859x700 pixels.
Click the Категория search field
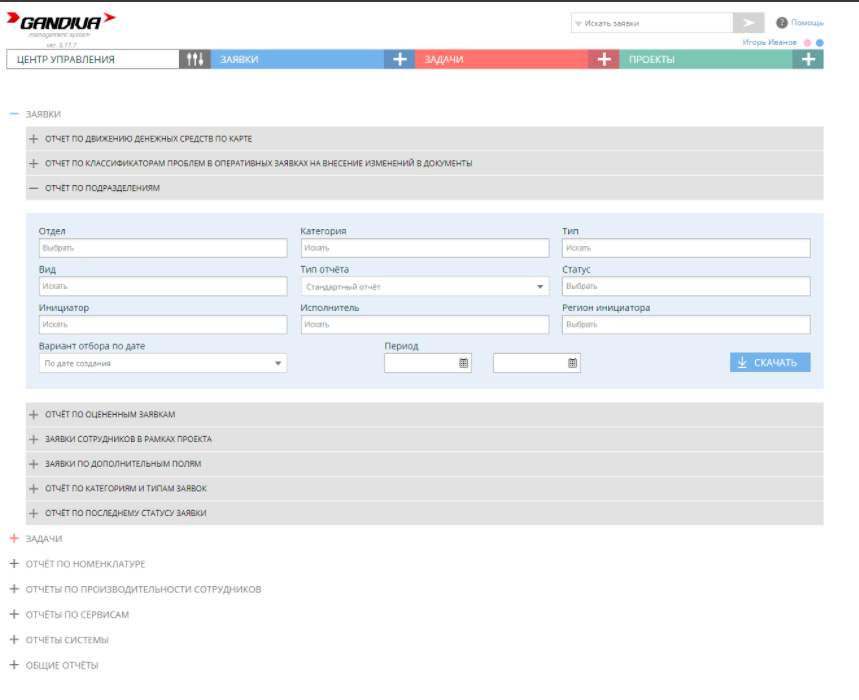coord(425,248)
